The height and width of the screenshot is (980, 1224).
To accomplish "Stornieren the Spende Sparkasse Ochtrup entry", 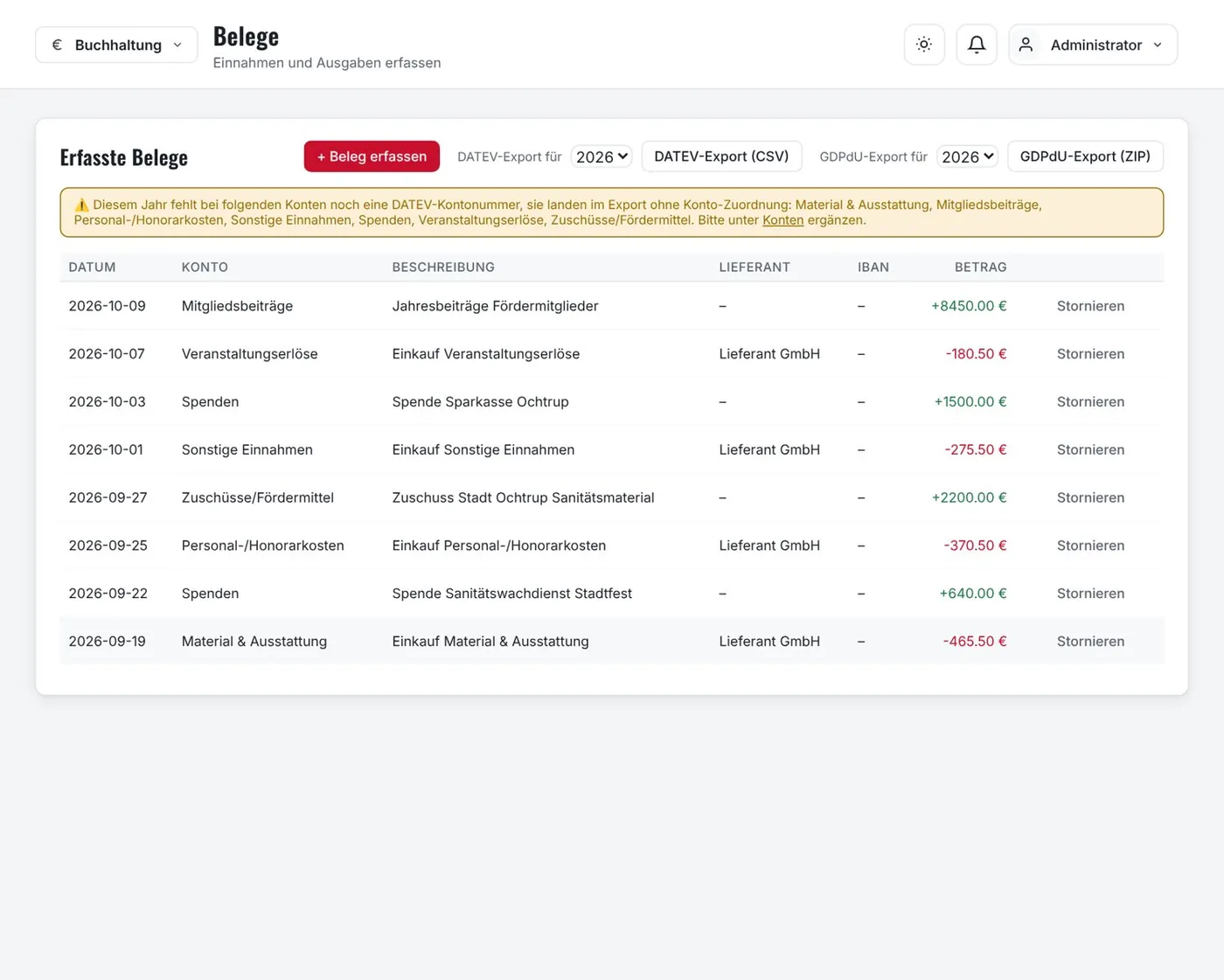I will (x=1090, y=402).
